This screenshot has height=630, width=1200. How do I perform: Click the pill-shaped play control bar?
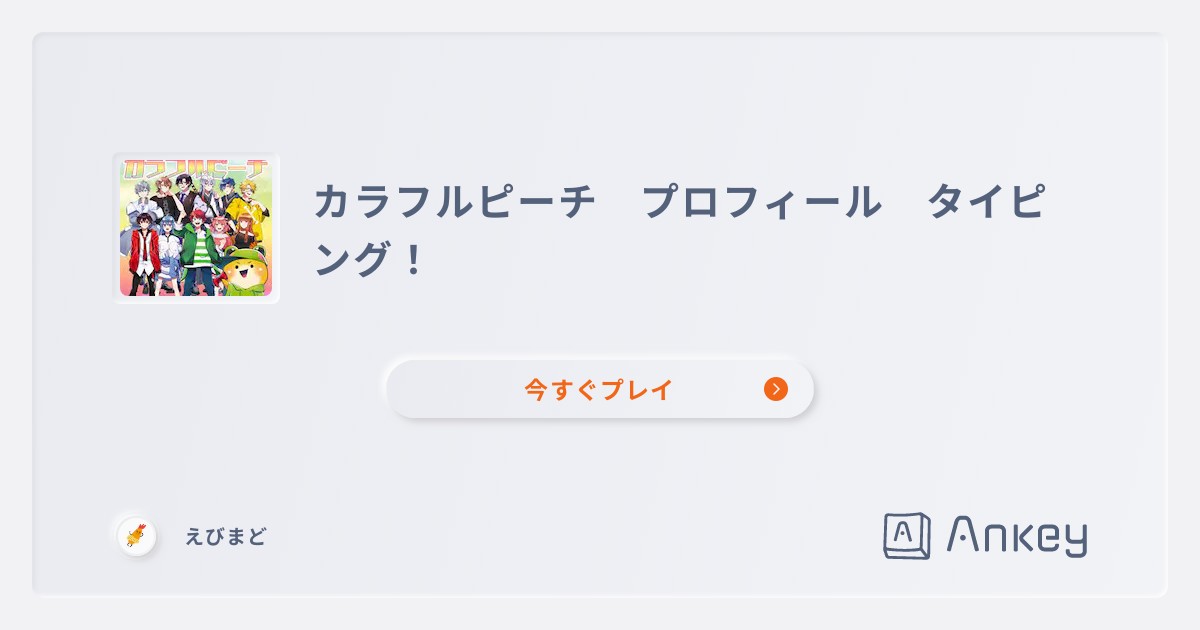pos(599,388)
